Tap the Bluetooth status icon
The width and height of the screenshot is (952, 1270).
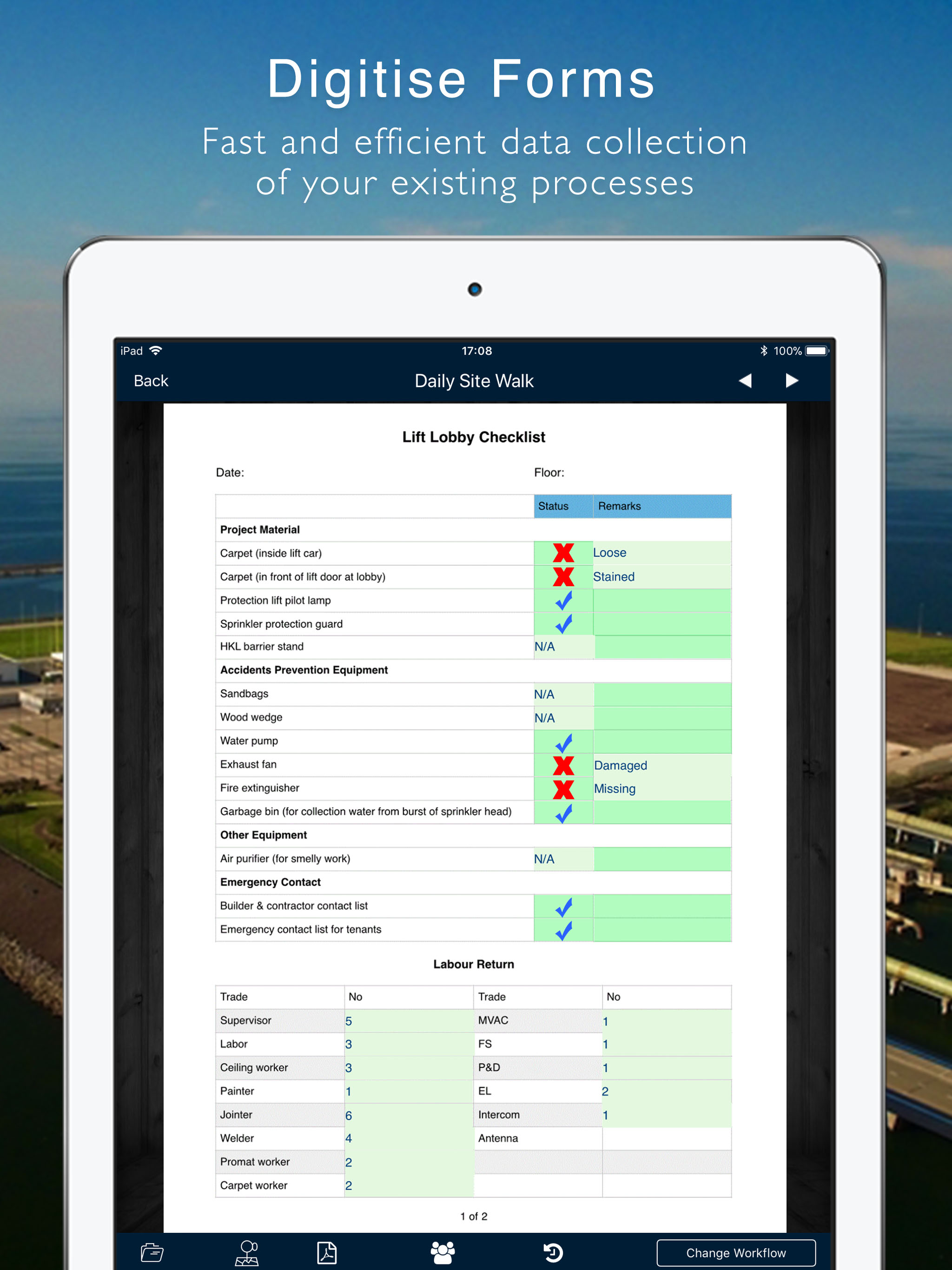point(764,351)
